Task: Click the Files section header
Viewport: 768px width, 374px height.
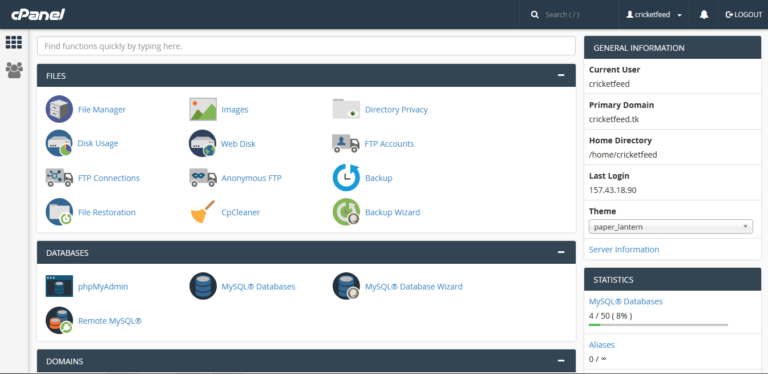Action: pyautogui.click(x=306, y=75)
